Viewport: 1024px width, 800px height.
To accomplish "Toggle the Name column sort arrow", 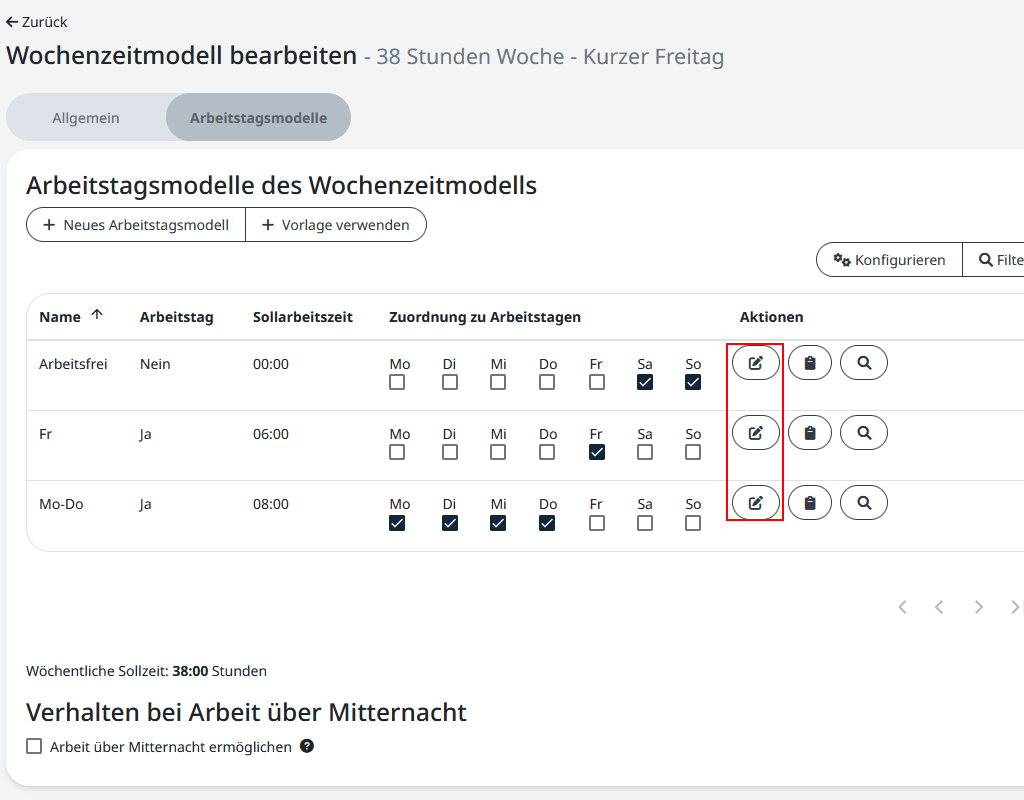I will (x=97, y=315).
